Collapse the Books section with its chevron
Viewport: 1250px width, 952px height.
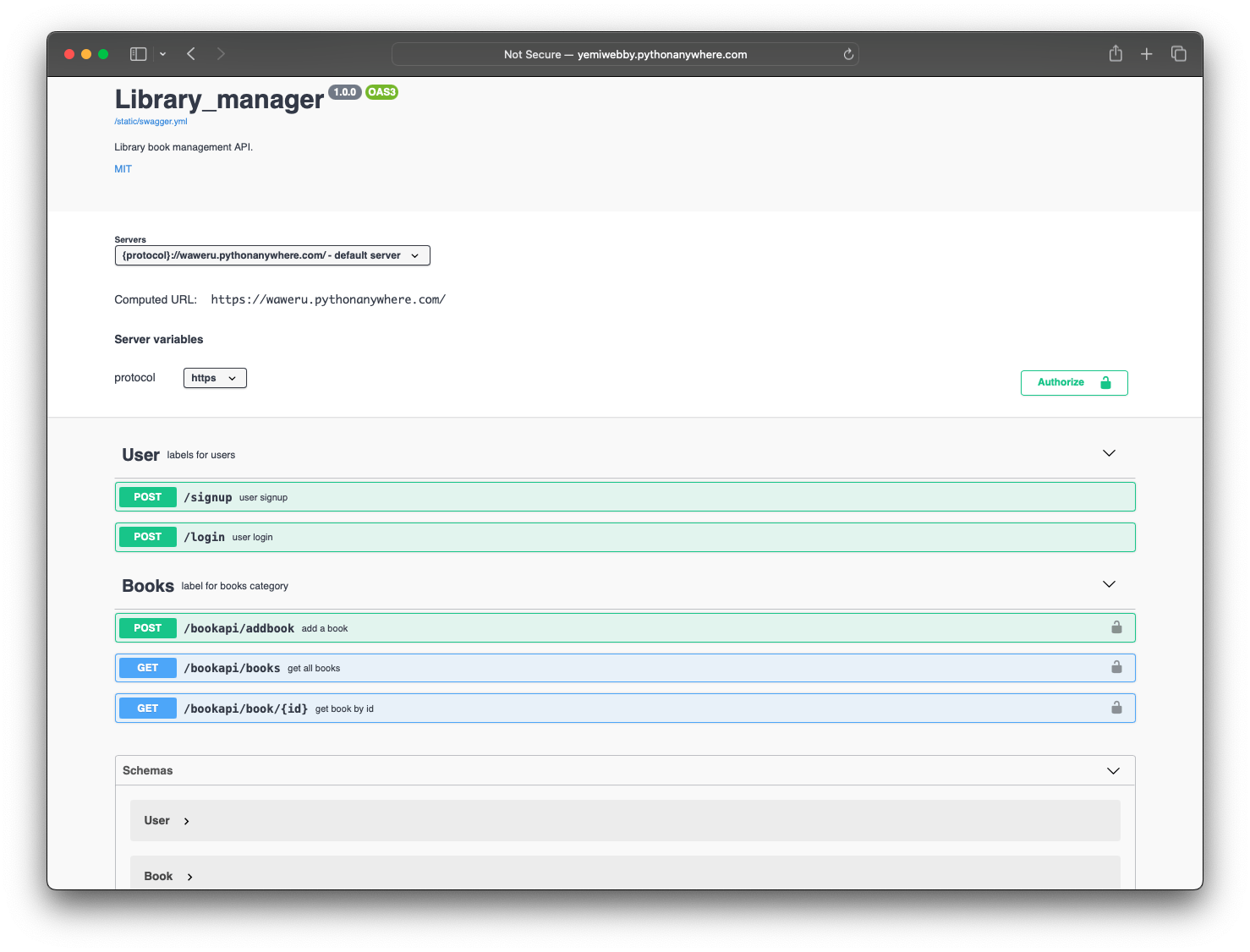tap(1109, 583)
